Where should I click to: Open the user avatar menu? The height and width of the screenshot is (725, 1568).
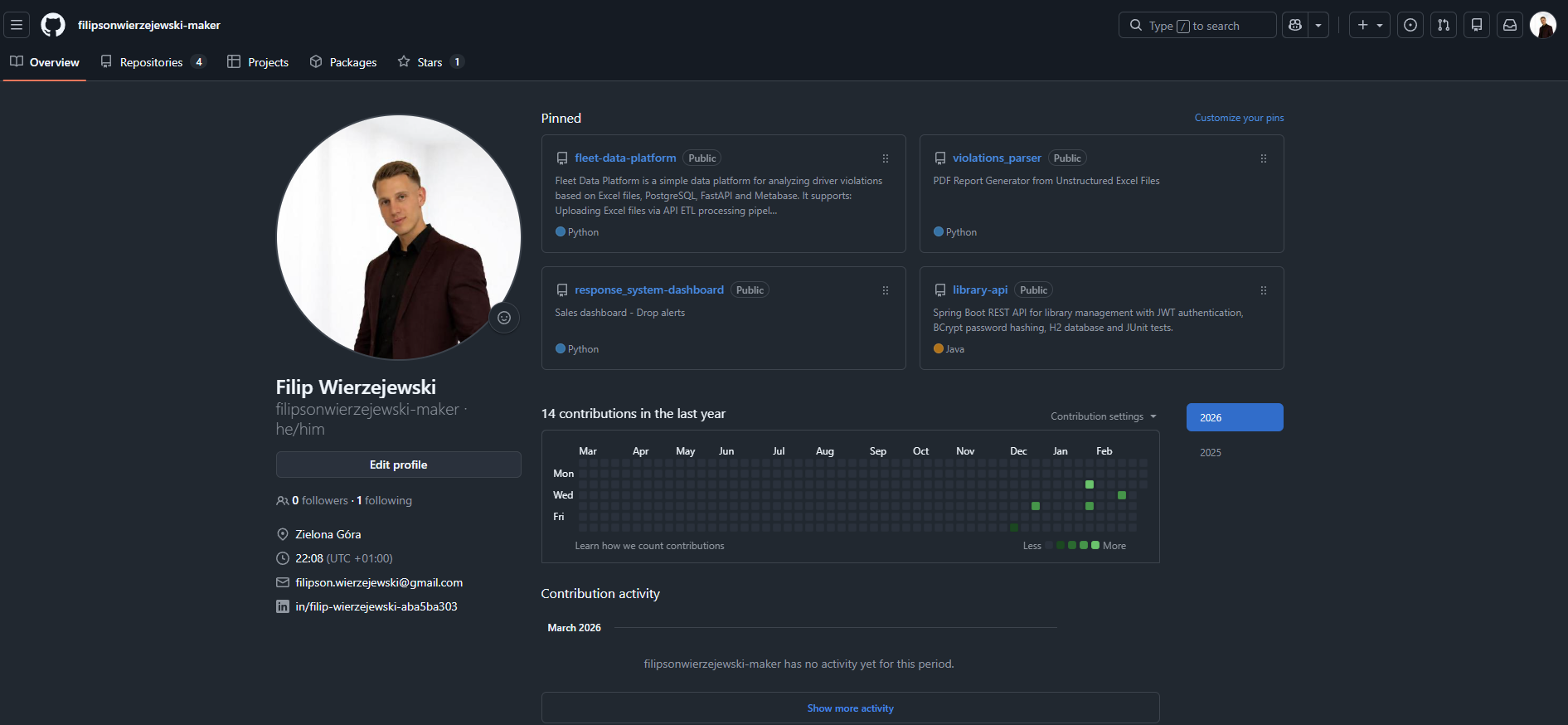(x=1543, y=25)
